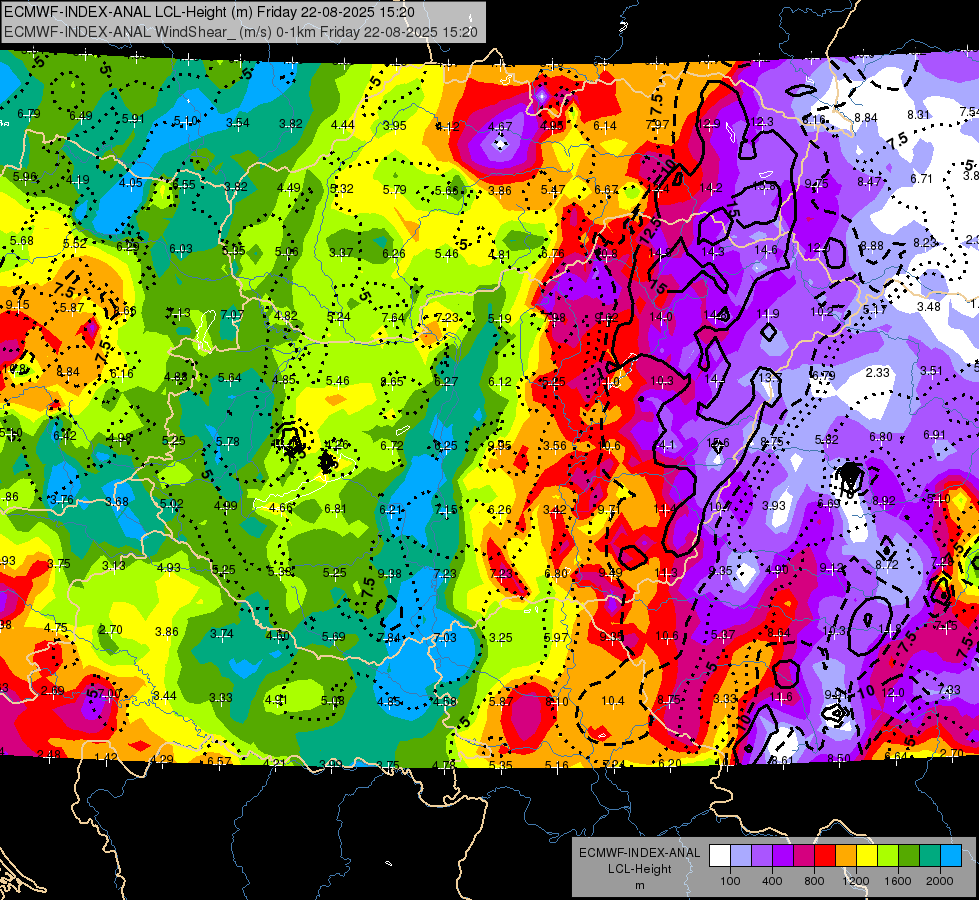Click the wind shear value 6.91
979x900 pixels.
pos(934,434)
